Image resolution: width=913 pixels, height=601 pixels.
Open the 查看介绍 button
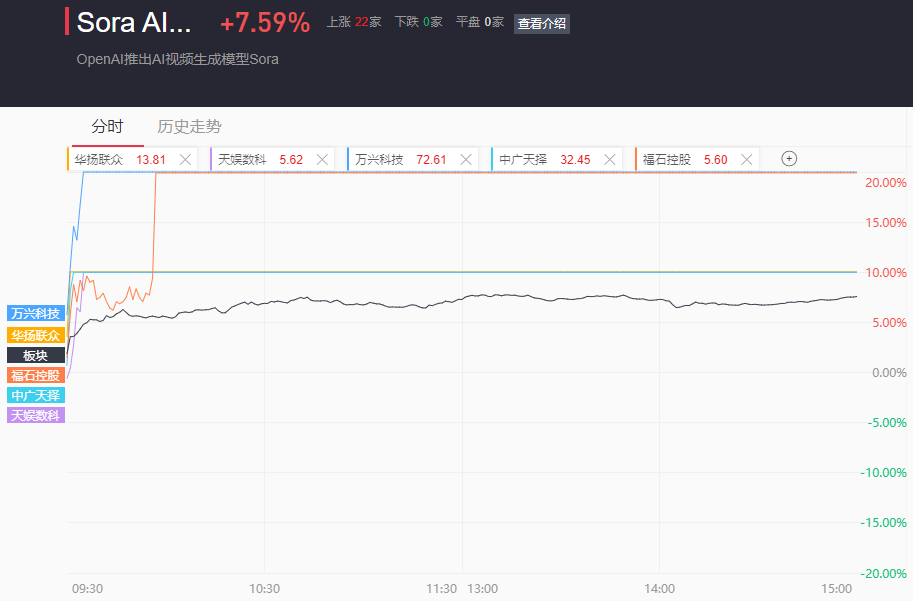pos(542,23)
